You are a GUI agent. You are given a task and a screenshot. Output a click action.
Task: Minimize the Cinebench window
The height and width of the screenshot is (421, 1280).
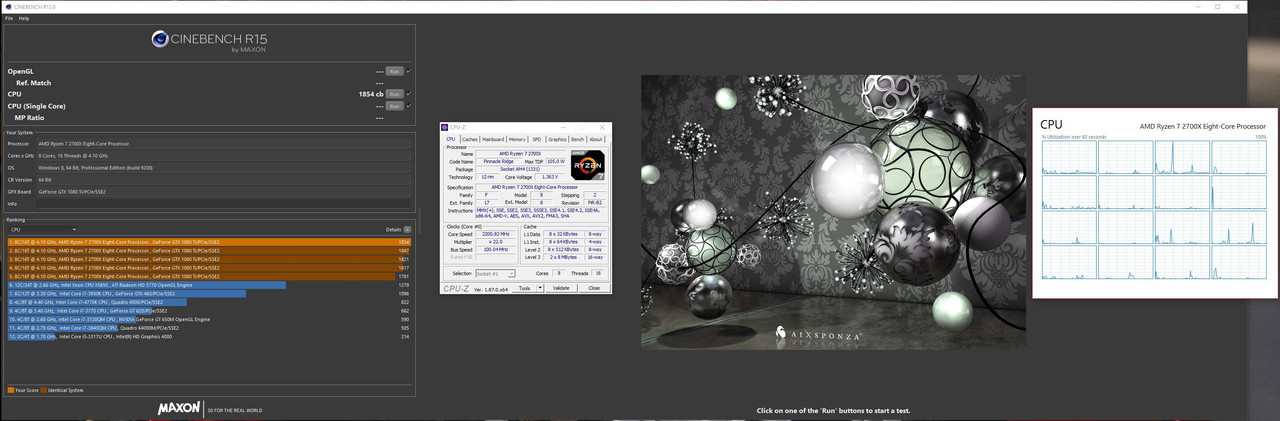(1198, 7)
